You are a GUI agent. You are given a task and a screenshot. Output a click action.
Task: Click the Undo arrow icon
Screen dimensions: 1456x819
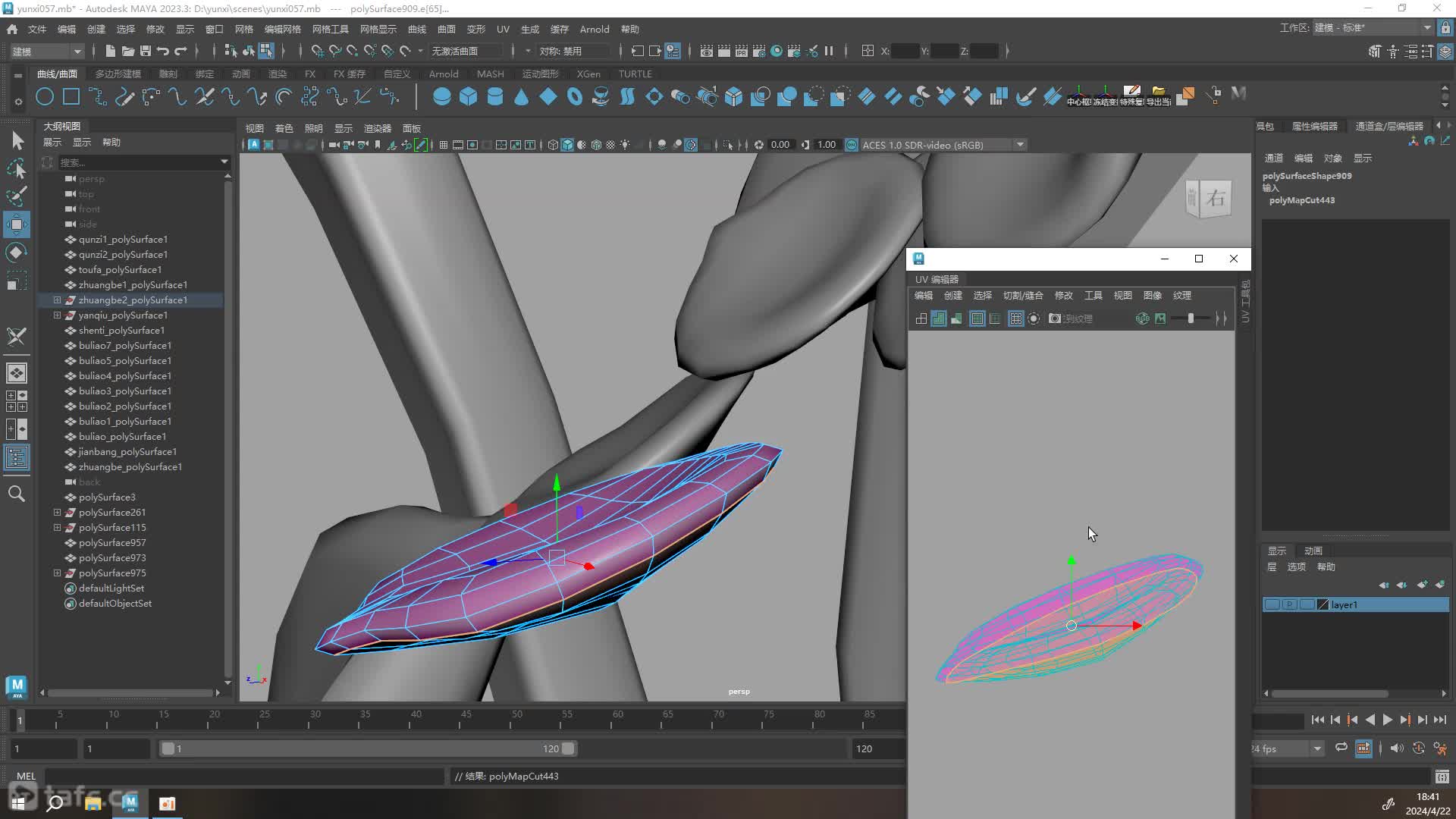(x=162, y=51)
